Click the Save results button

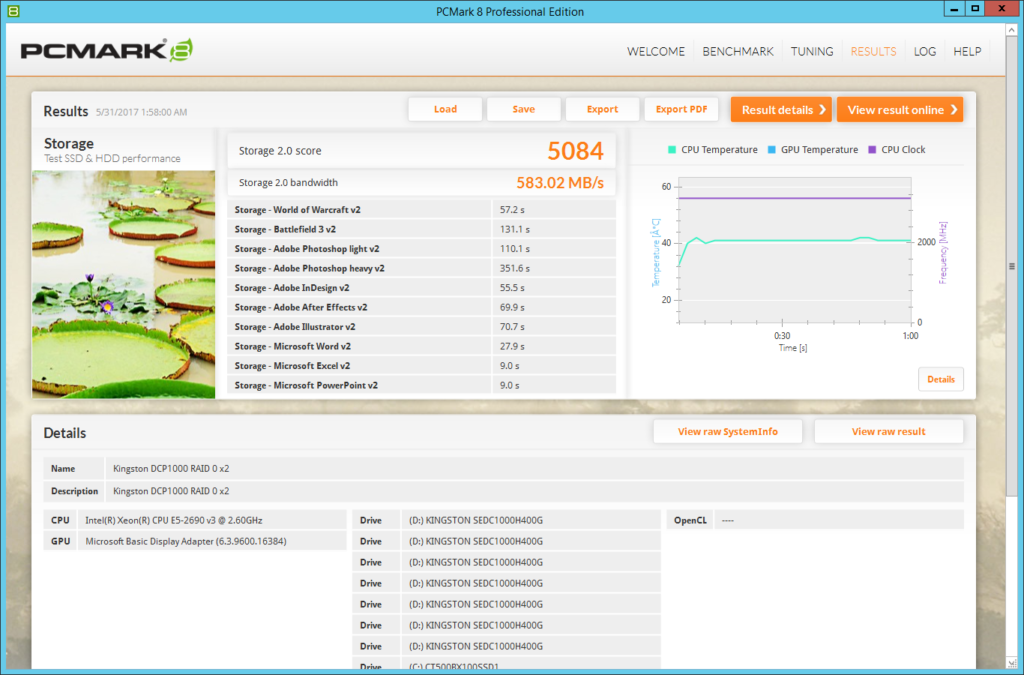pyautogui.click(x=523, y=110)
